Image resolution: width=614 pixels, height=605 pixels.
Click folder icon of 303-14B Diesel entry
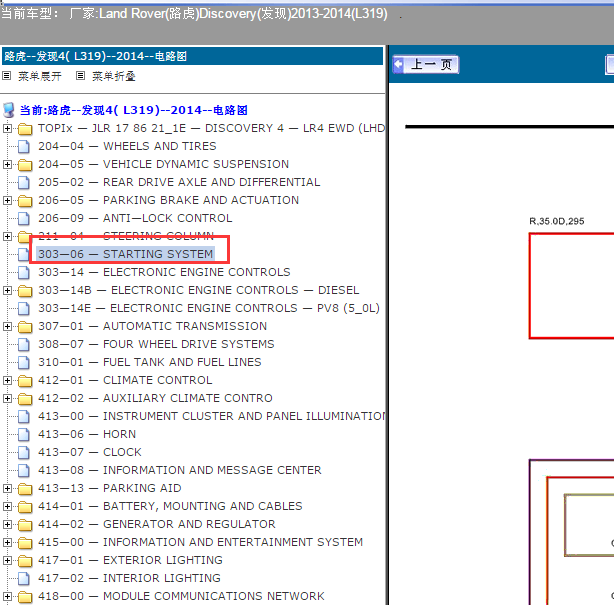[25, 291]
